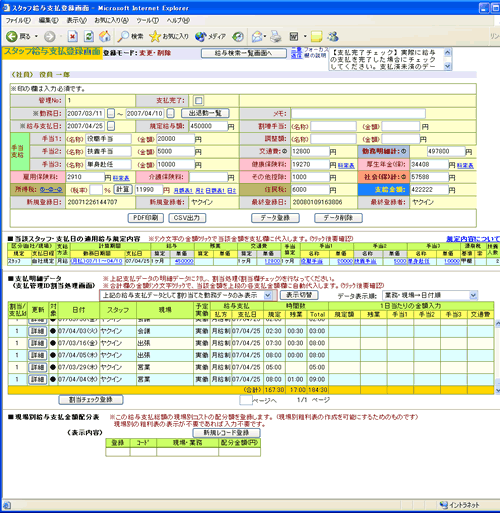Click the ページへ page number field

246,400
